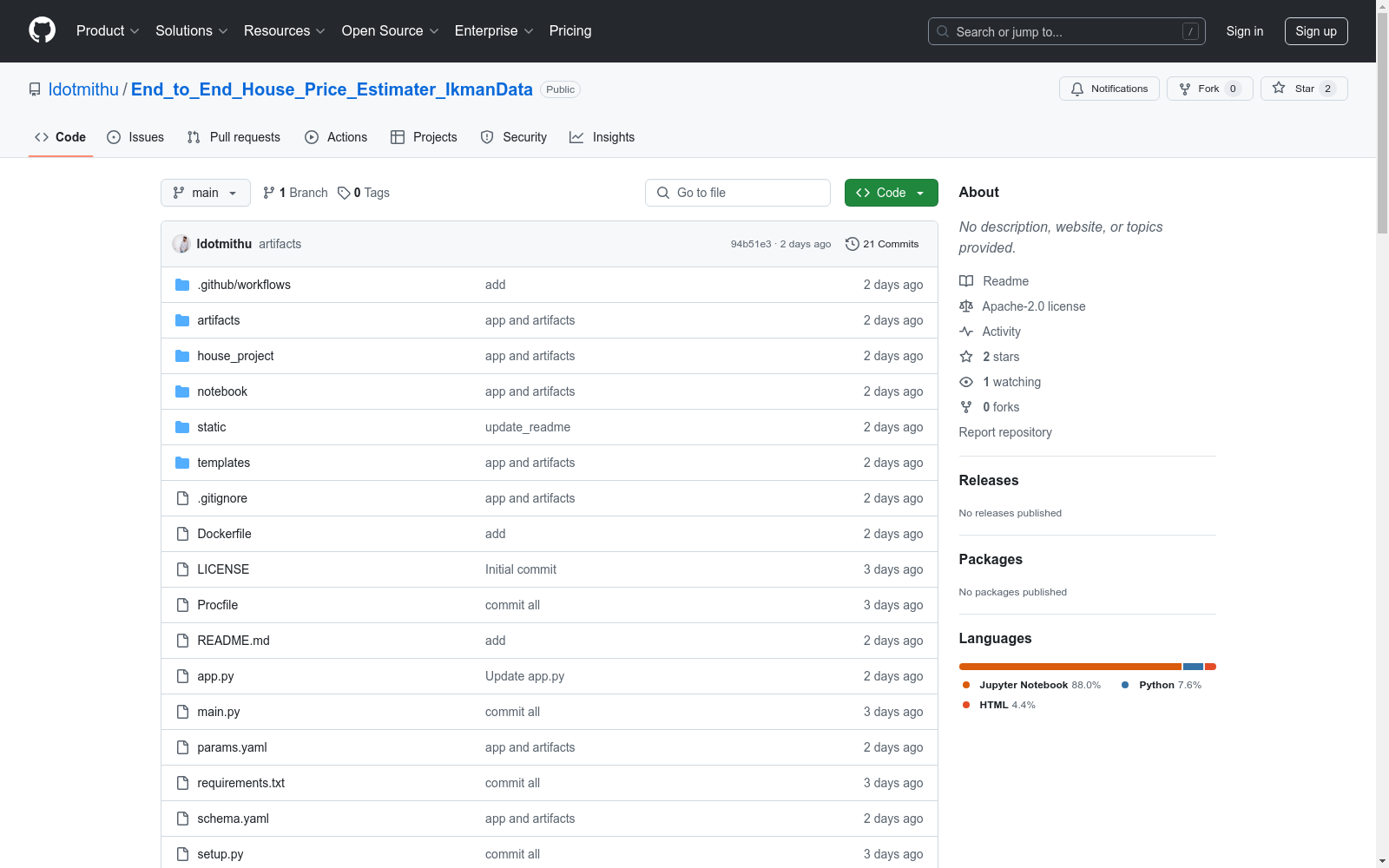The image size is (1389, 868).
Task: Click the file icon for Dockerfile
Action: 182,534
